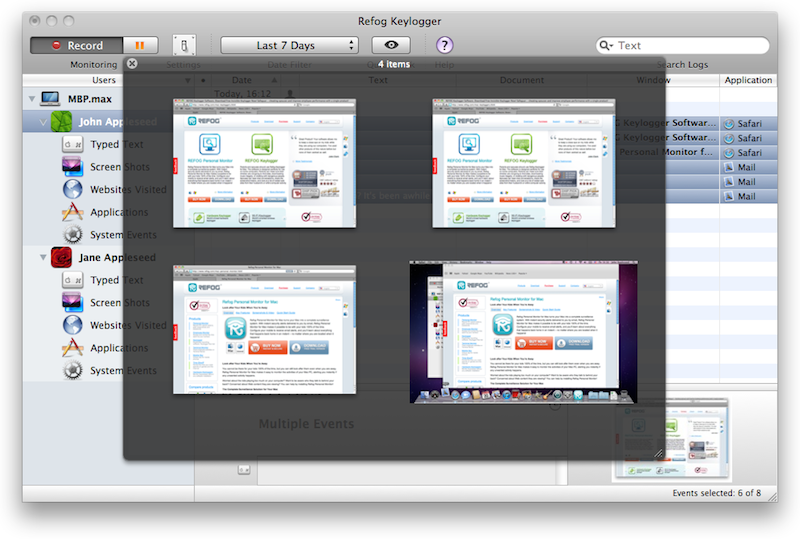Click the MBP.max computer icon

pyautogui.click(x=50, y=99)
